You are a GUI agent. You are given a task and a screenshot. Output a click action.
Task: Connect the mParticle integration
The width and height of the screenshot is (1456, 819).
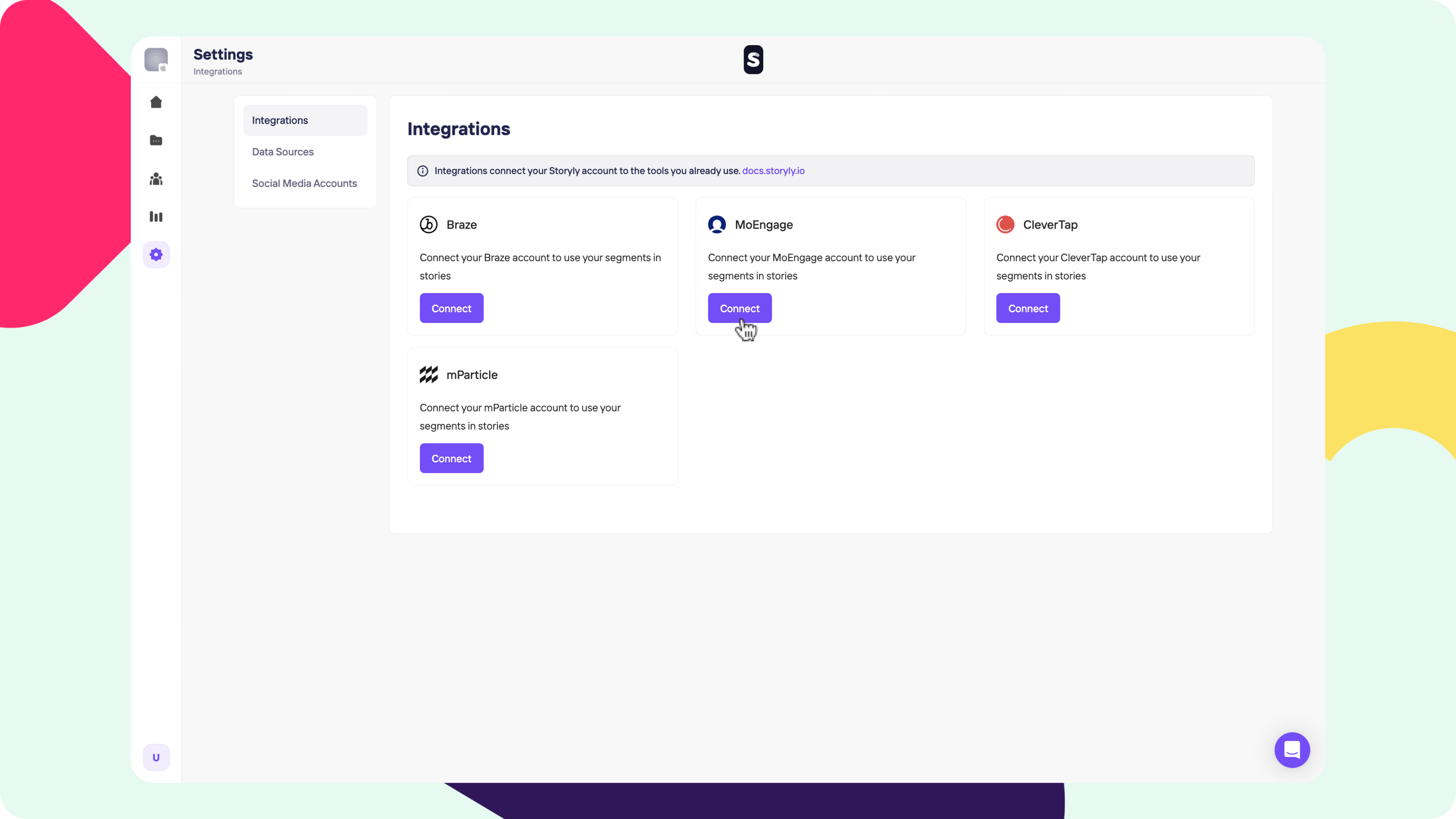coord(451,458)
